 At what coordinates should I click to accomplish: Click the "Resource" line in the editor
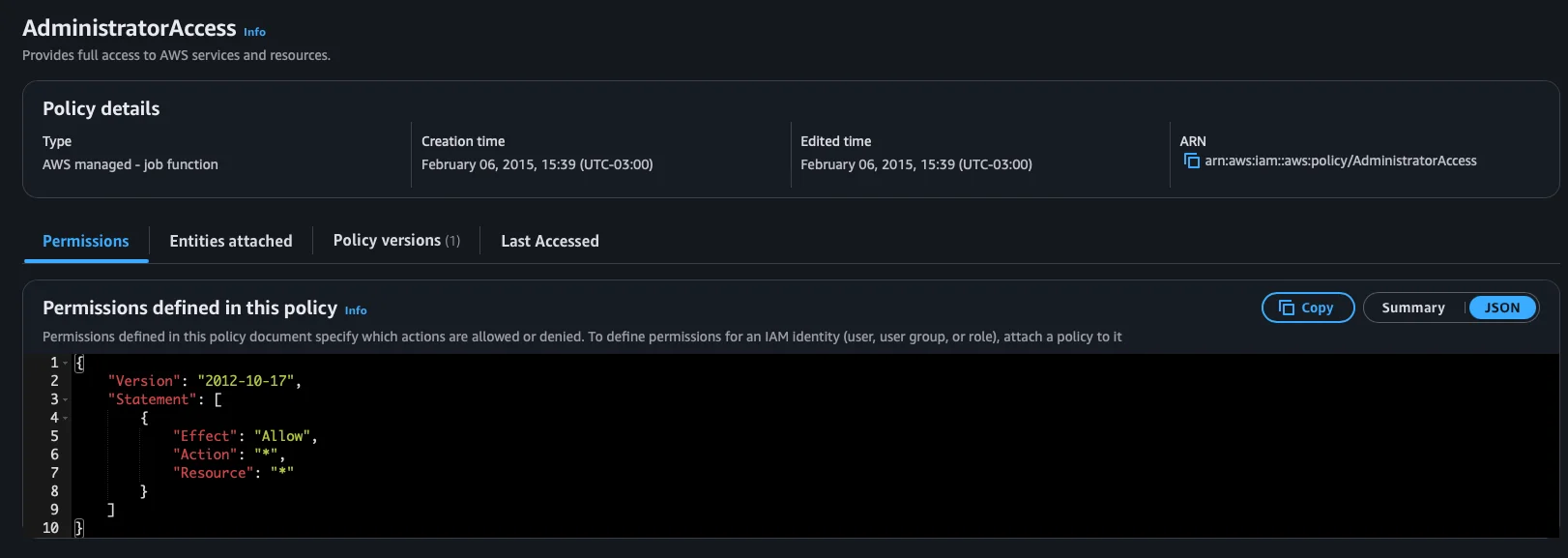tap(232, 473)
